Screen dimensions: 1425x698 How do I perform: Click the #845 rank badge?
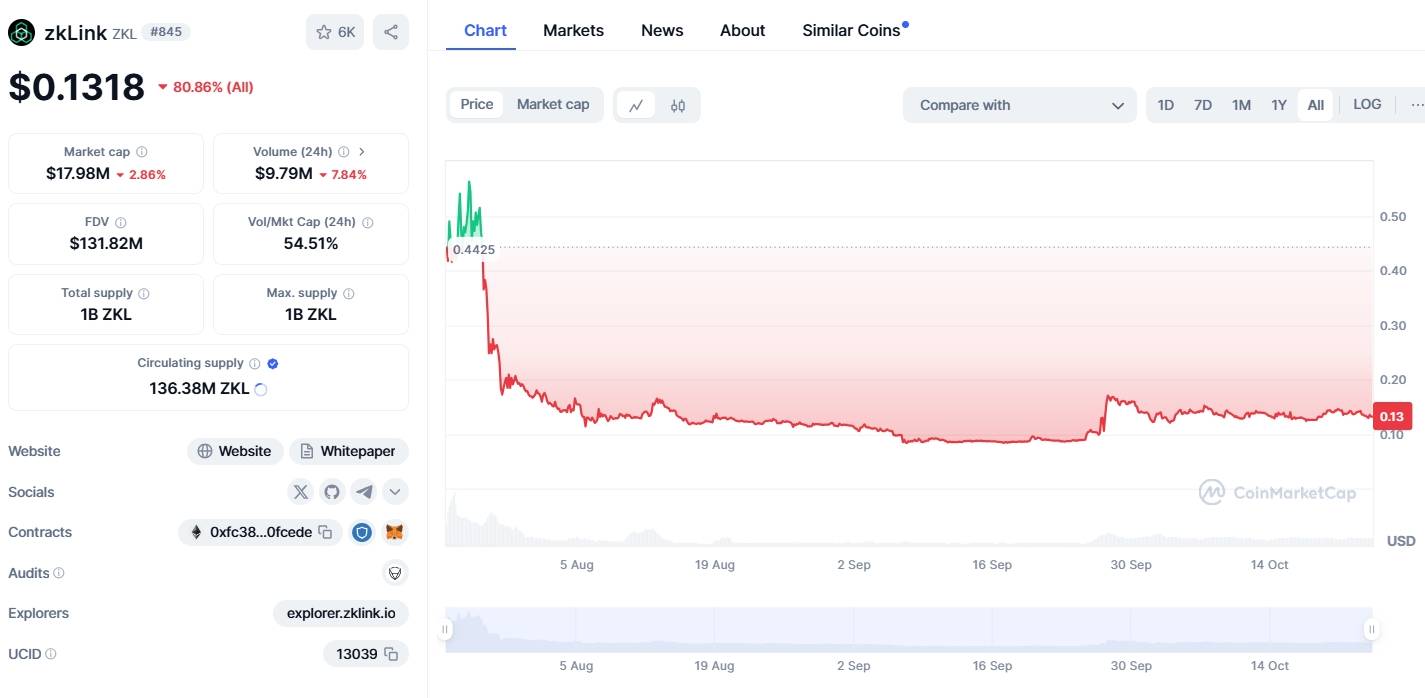166,32
